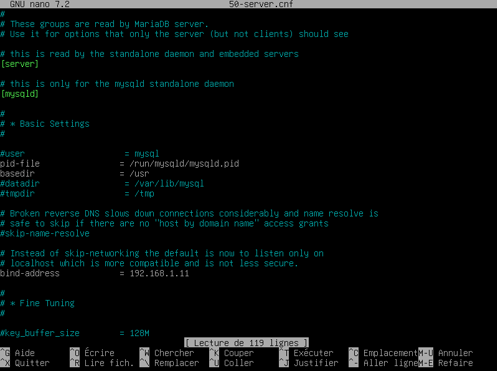Click the '/usr' basedir value
This screenshot has width=497, height=371.
[139, 174]
